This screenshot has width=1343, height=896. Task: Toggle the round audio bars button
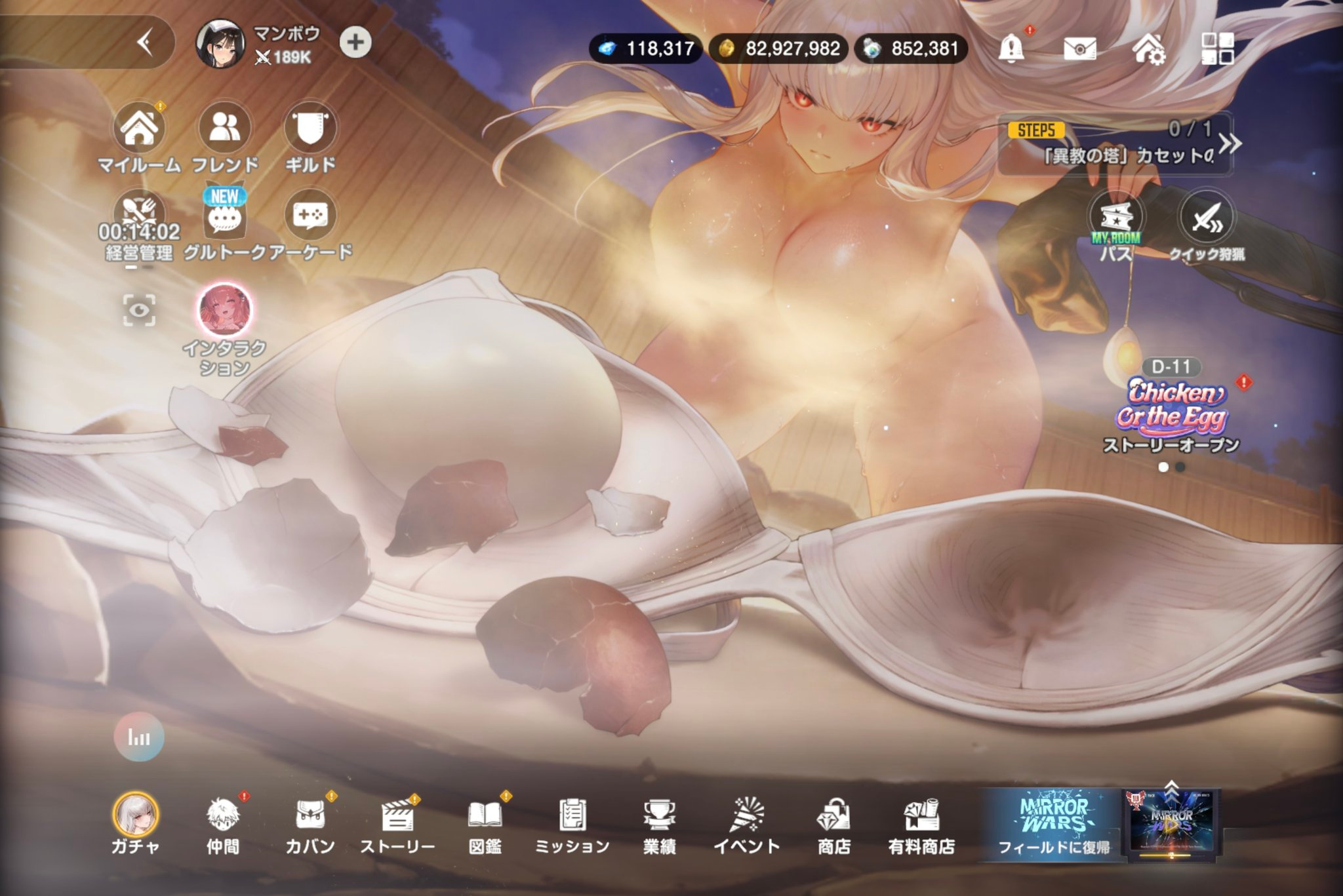(139, 737)
